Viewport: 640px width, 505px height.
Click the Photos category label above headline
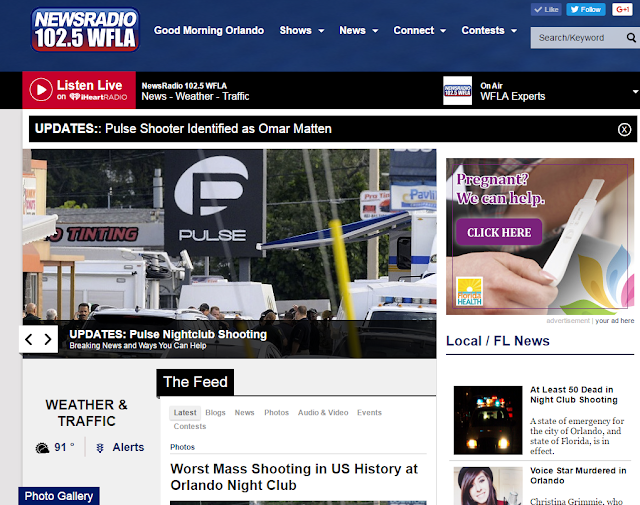coord(182,447)
